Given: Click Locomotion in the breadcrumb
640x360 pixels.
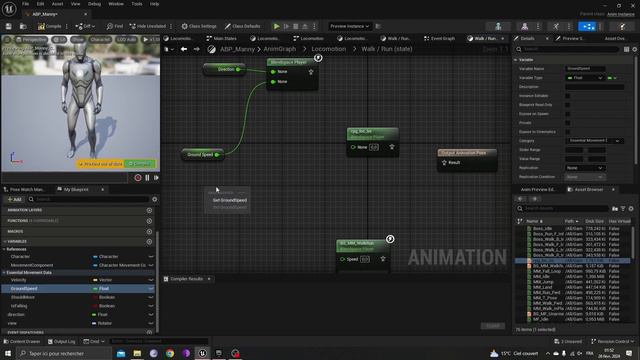Looking at the screenshot, I should [329, 49].
